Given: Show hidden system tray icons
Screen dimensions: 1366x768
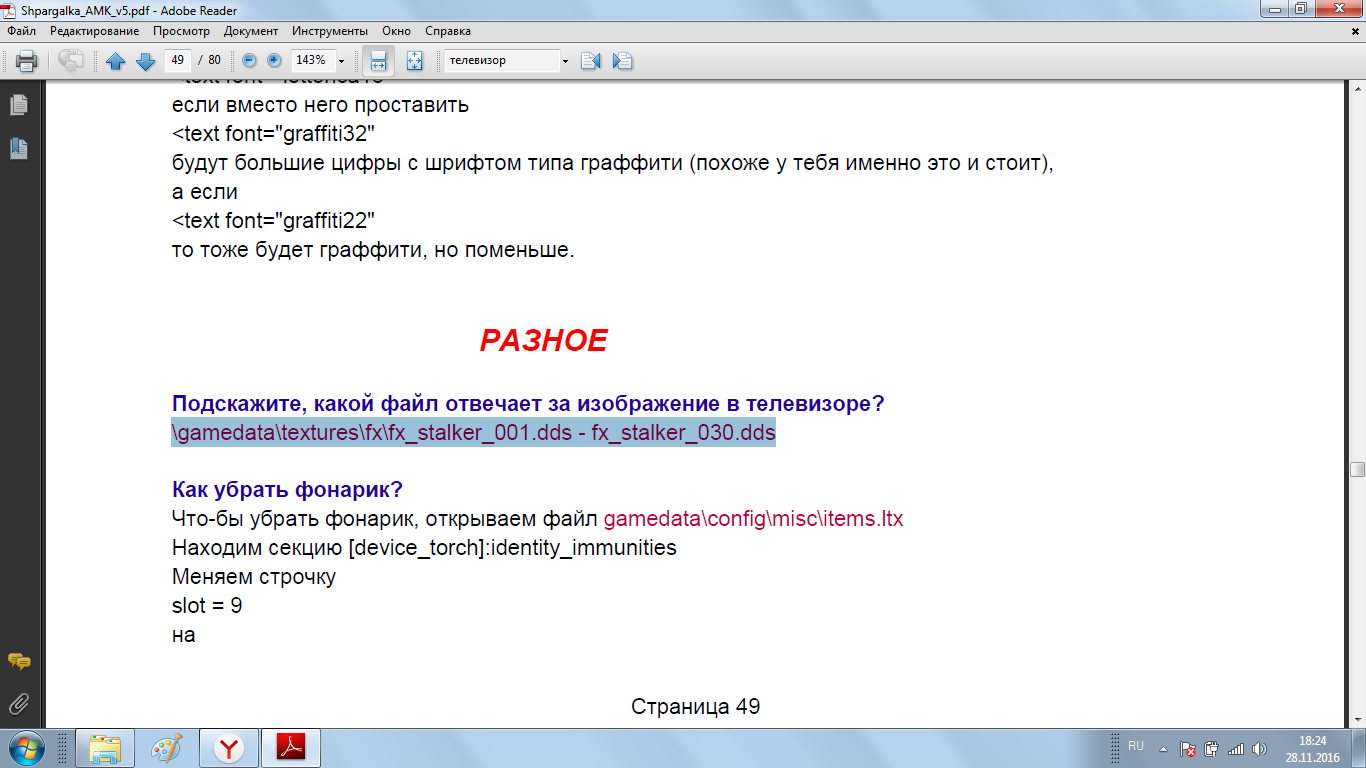Looking at the screenshot, I should point(1162,748).
